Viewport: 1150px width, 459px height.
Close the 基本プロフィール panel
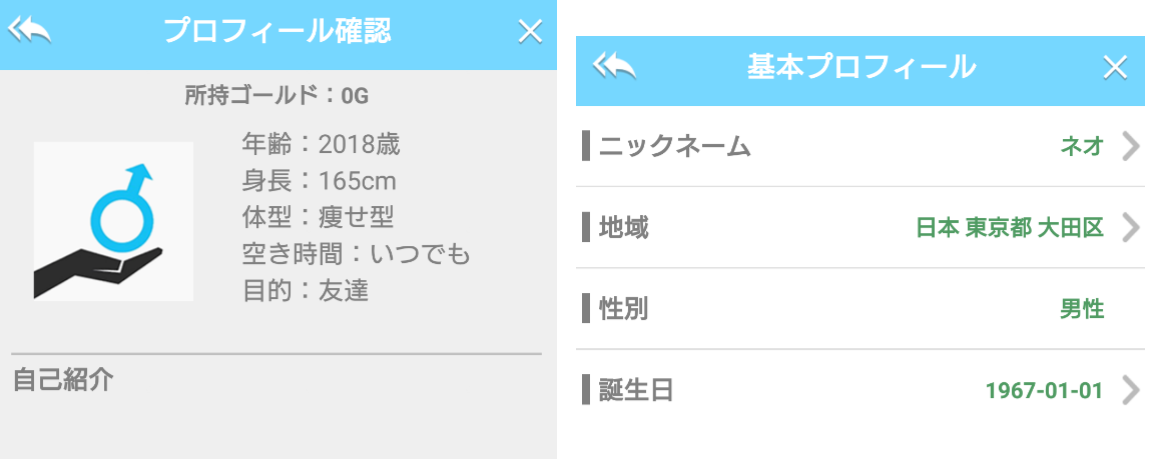1114,67
